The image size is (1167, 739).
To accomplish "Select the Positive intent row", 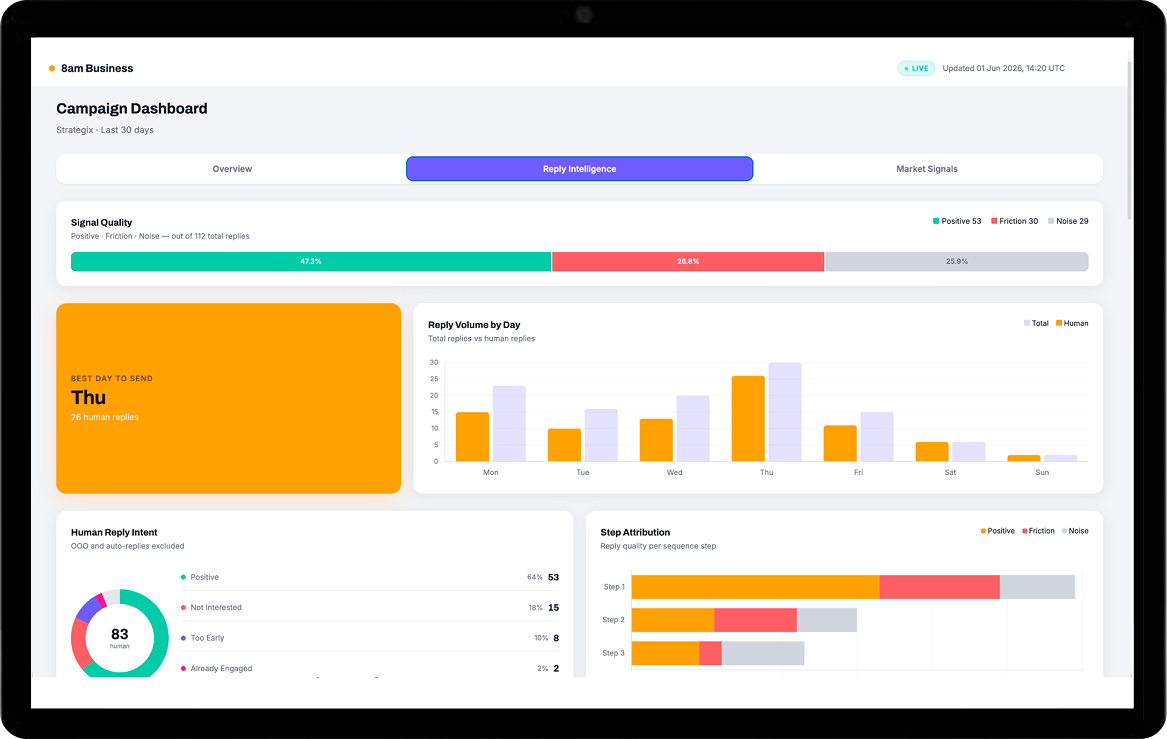I will [370, 577].
